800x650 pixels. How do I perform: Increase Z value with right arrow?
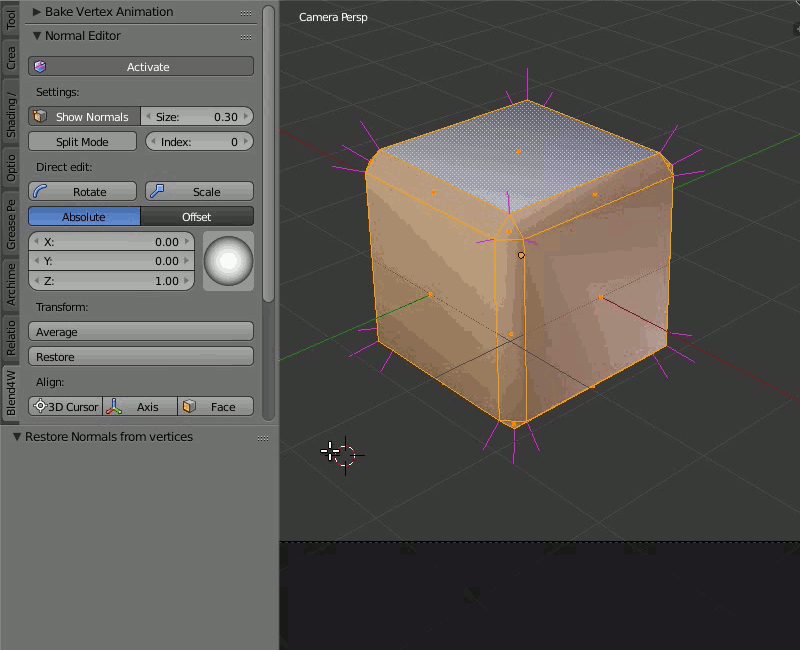(x=187, y=281)
